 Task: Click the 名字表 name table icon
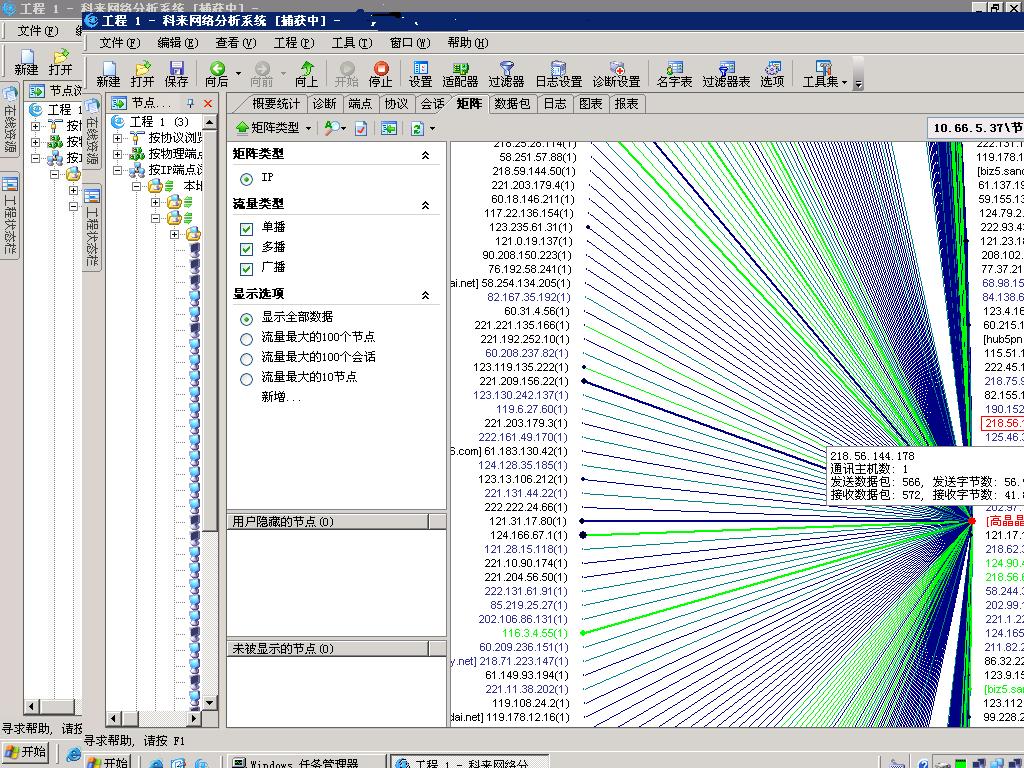(x=674, y=74)
